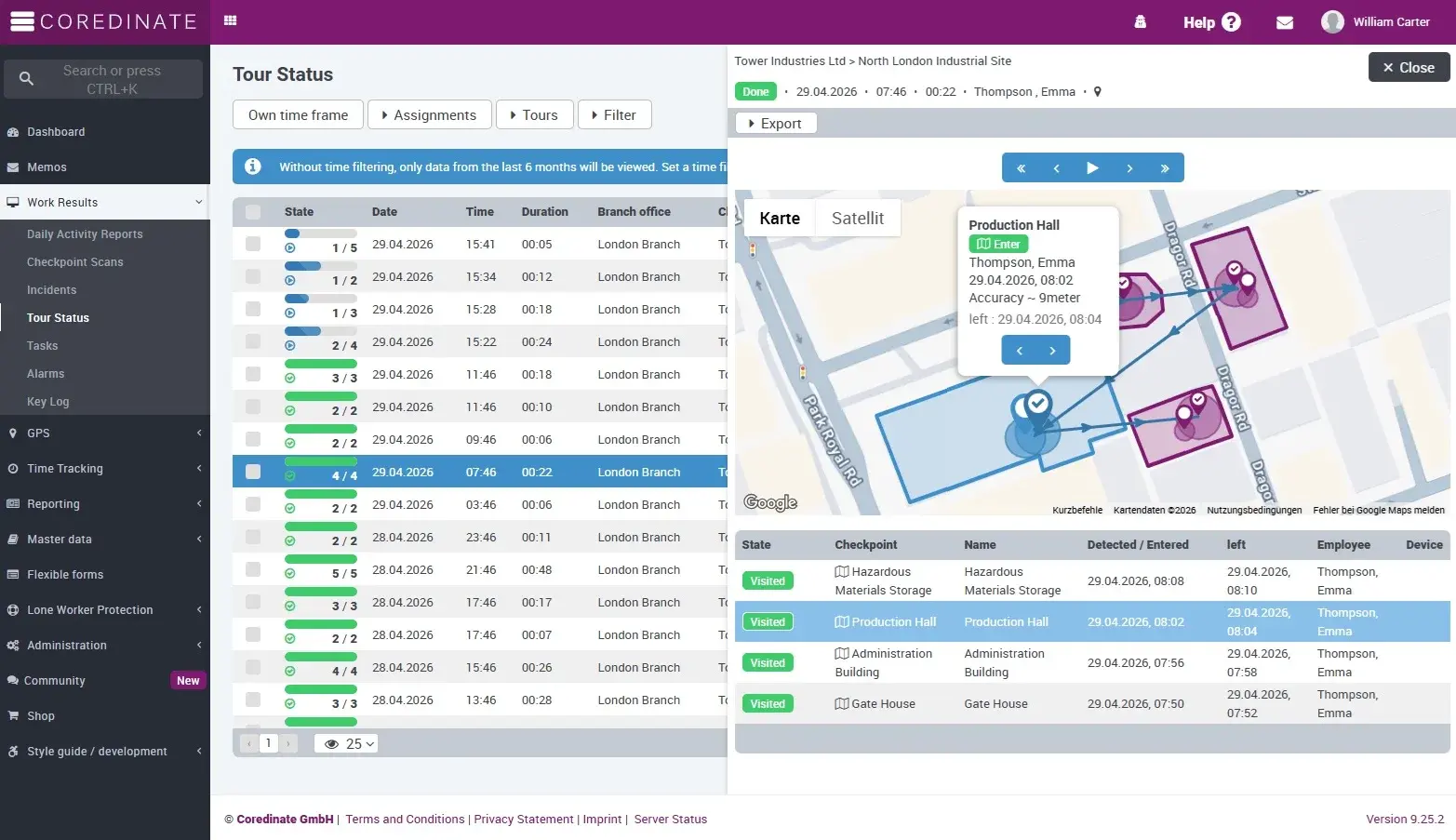Expand the Master data sidebar section
The width and height of the screenshot is (1456, 840).
pyautogui.click(x=198, y=540)
